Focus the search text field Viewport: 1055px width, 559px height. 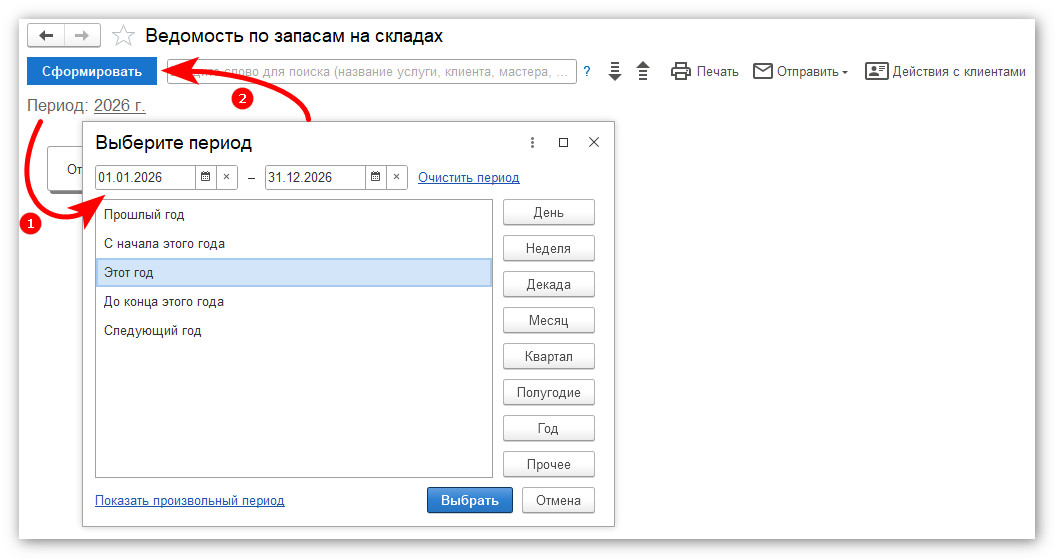tap(372, 71)
